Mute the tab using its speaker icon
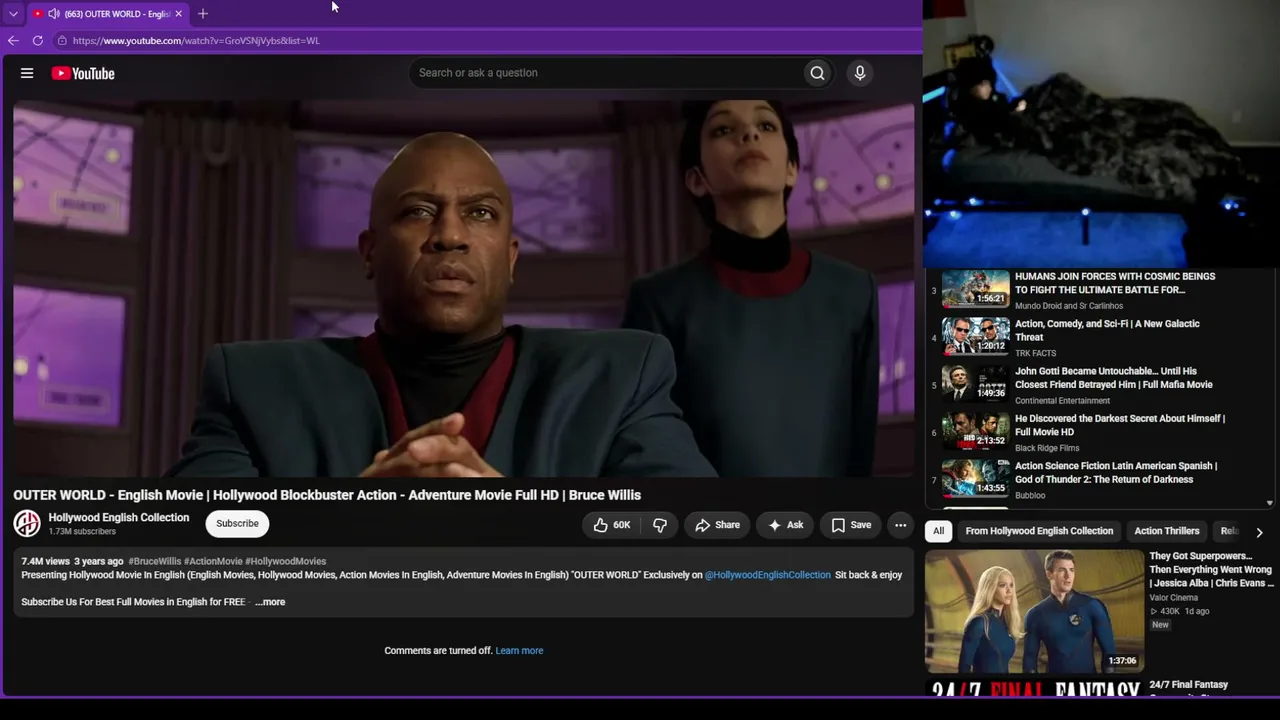This screenshot has width=1280, height=720. pos(53,14)
